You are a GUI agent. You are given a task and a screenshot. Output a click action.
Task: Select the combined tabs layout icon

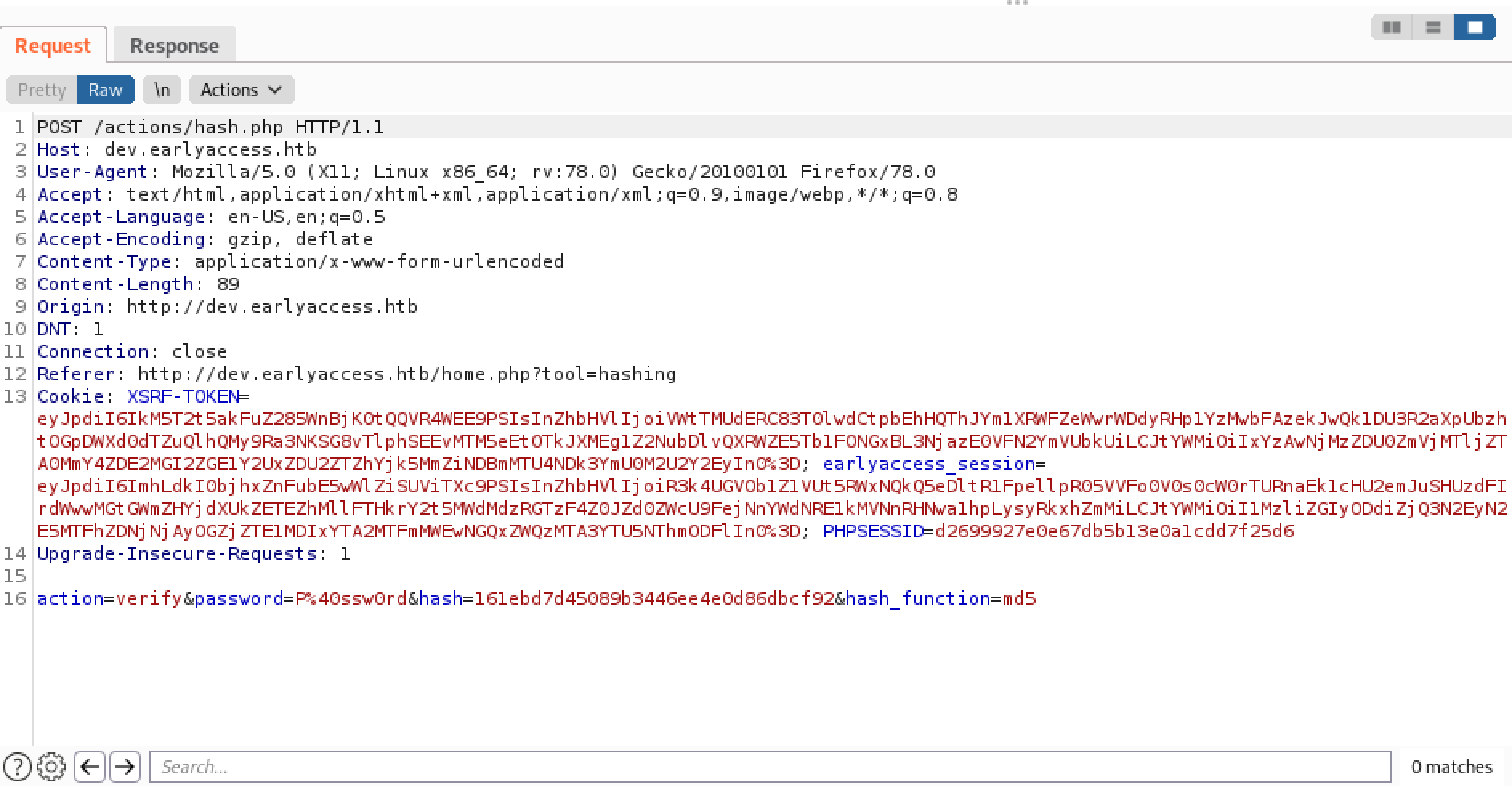pos(1475,27)
